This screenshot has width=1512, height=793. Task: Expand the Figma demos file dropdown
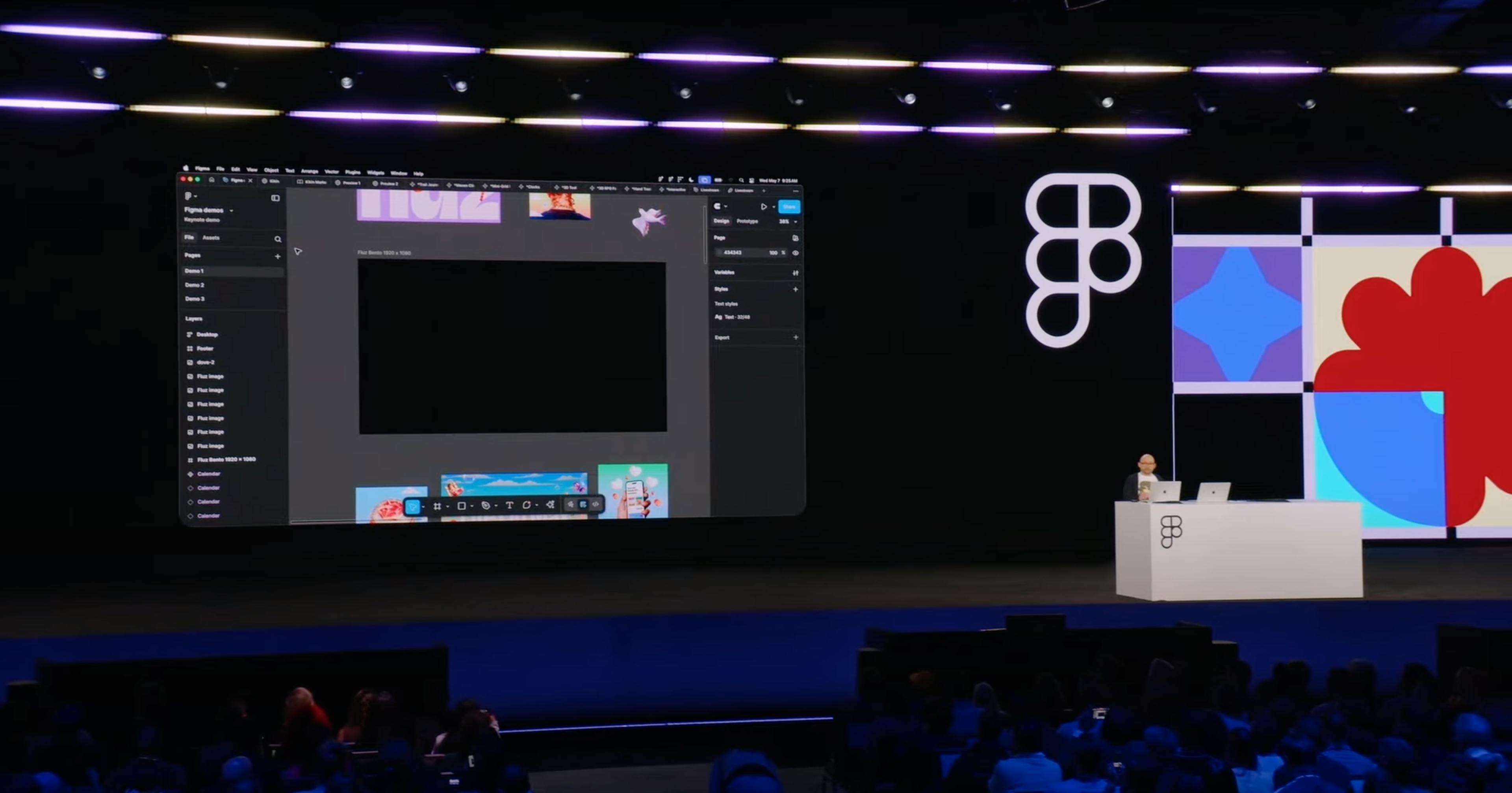pos(231,211)
